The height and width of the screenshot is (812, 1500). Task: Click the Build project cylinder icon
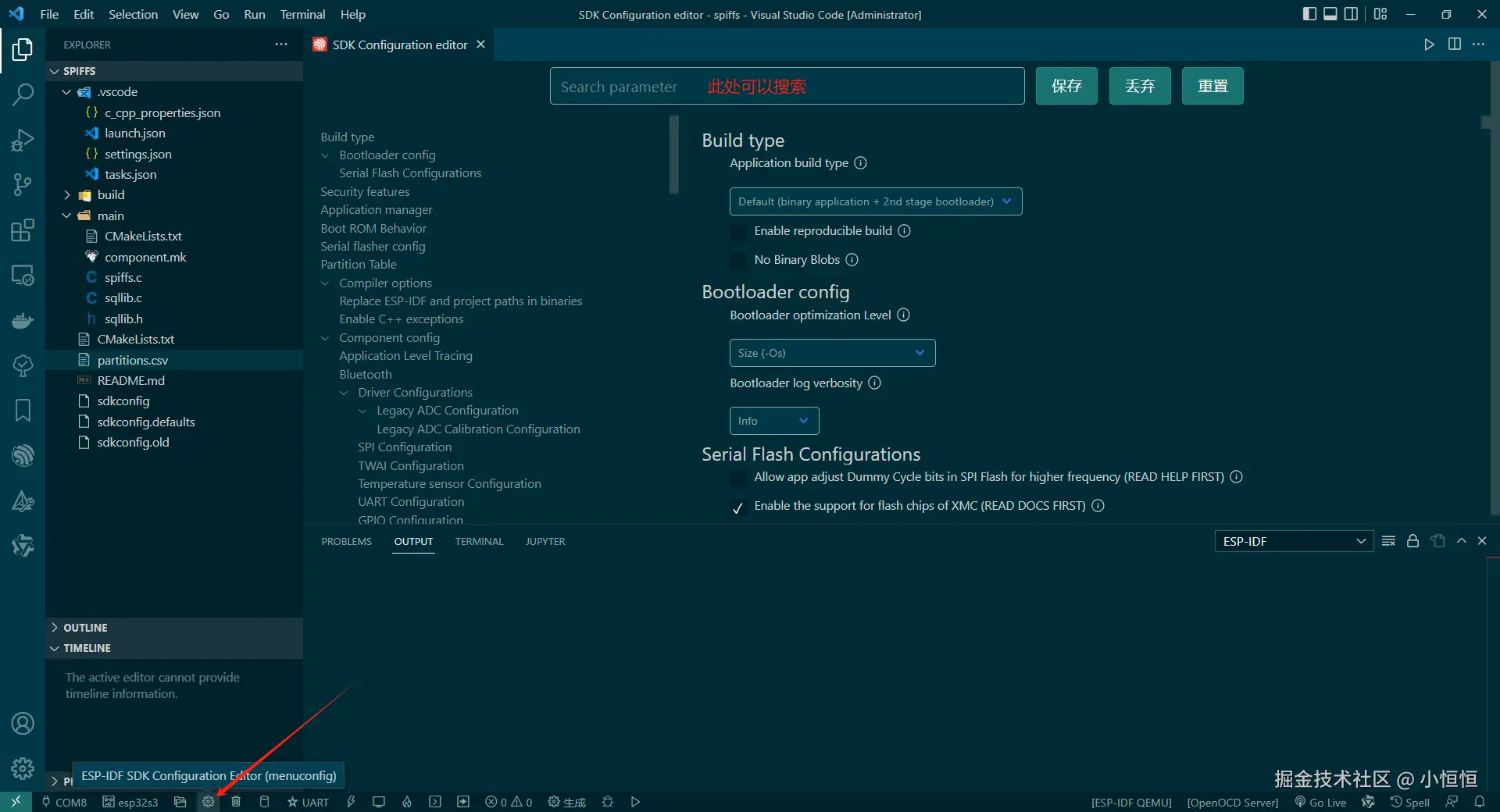point(264,802)
